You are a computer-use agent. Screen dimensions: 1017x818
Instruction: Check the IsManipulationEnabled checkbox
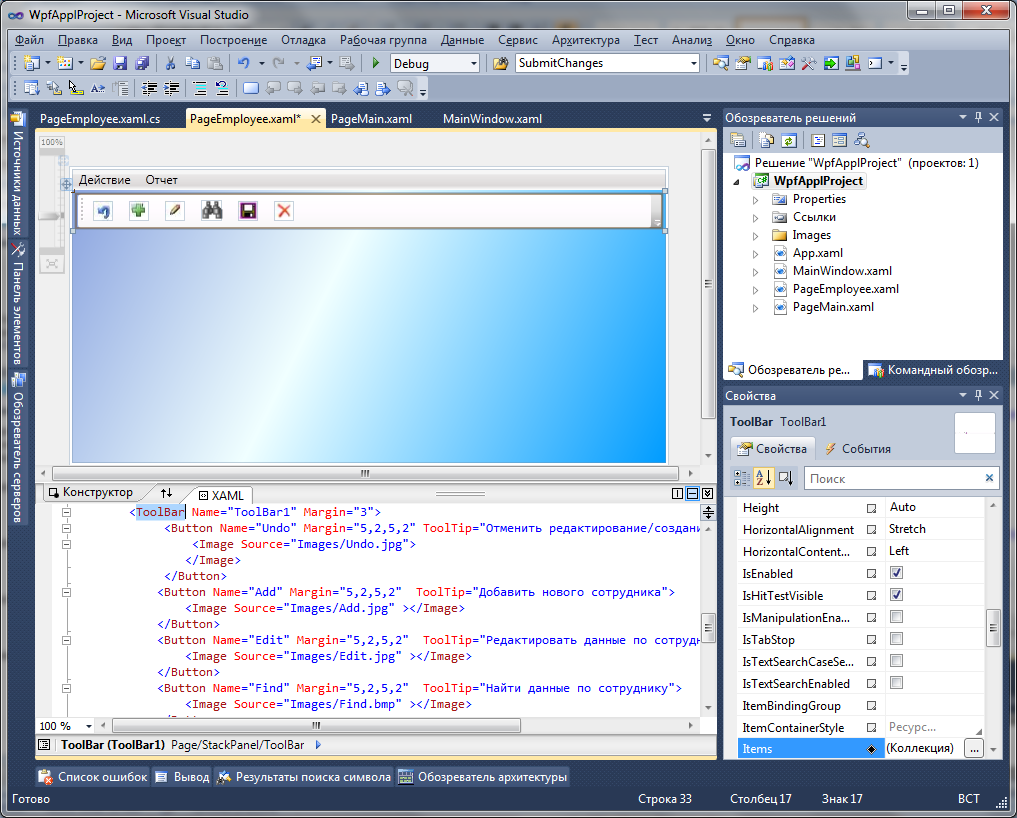896,617
